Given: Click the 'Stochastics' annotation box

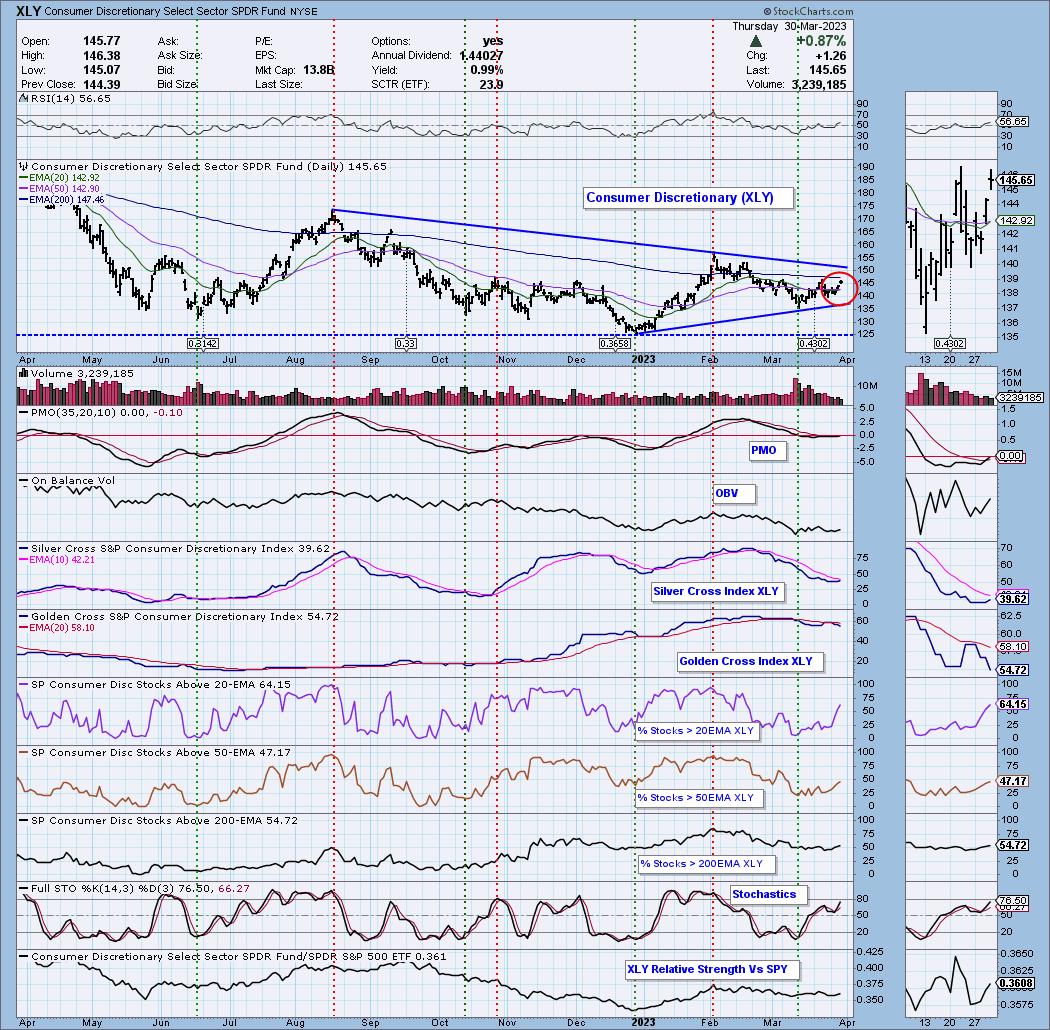Looking at the screenshot, I should coord(769,895).
